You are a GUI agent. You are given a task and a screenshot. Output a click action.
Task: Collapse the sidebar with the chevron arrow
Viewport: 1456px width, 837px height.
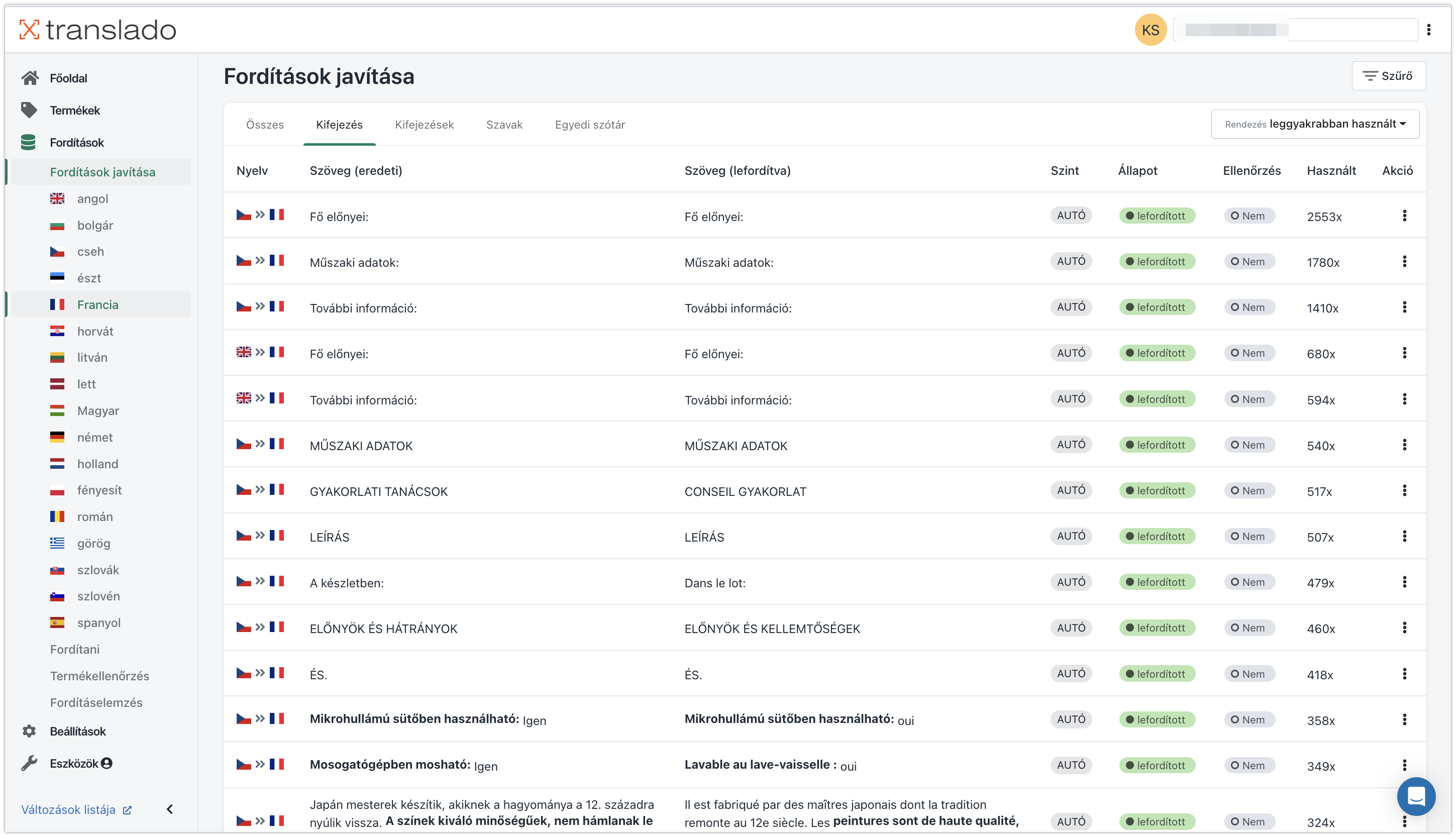(170, 809)
